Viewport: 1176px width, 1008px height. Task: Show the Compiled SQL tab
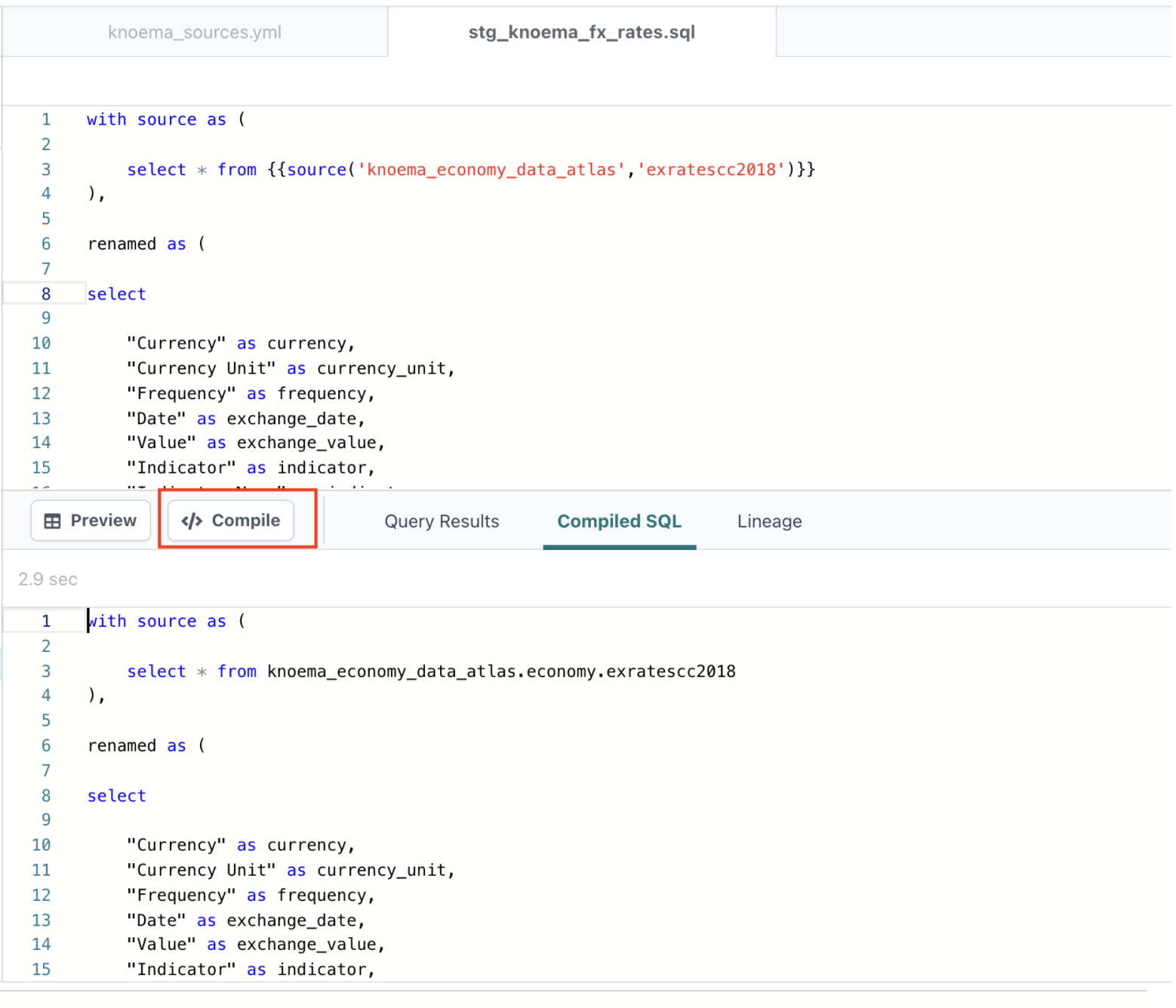coord(619,521)
